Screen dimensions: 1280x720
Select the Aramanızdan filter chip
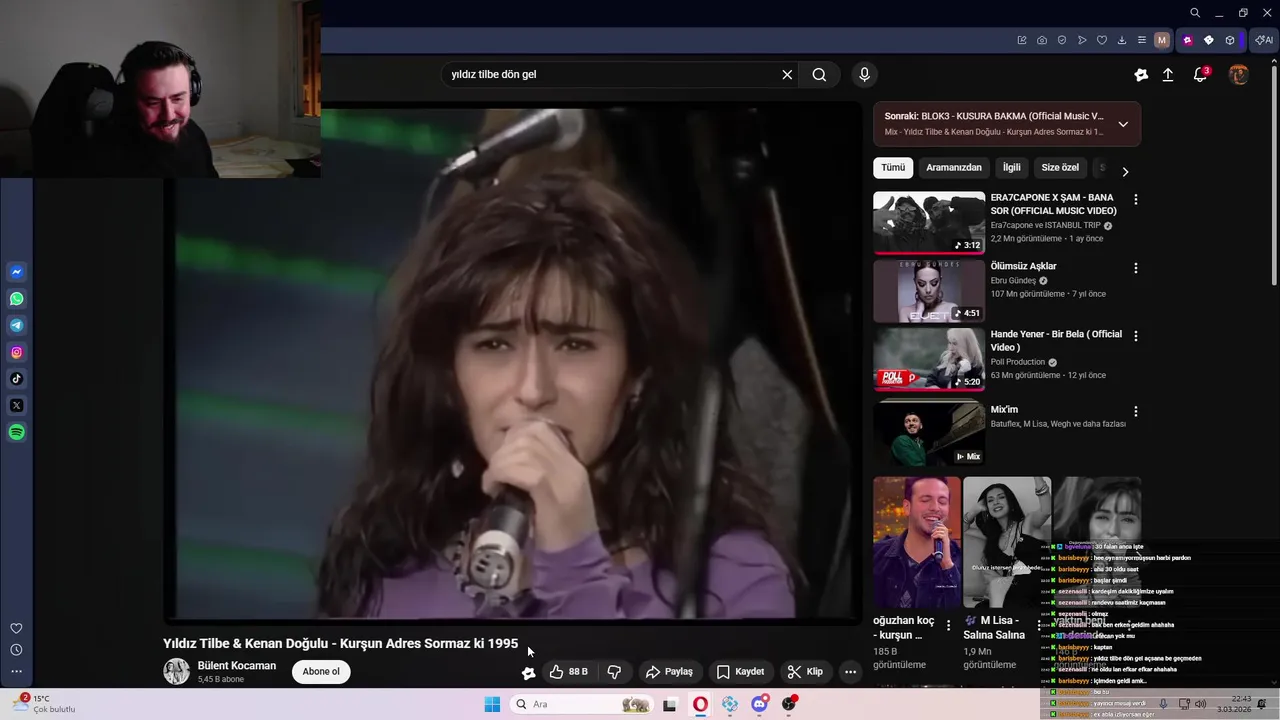pyautogui.click(x=954, y=168)
